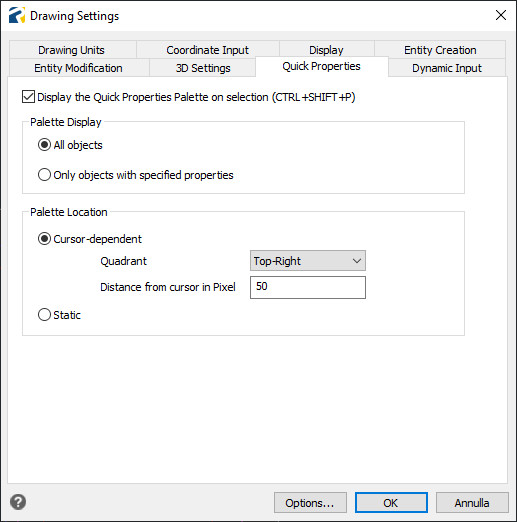Image resolution: width=517 pixels, height=522 pixels.
Task: Open the Quadrant dropdown
Action: (x=308, y=261)
